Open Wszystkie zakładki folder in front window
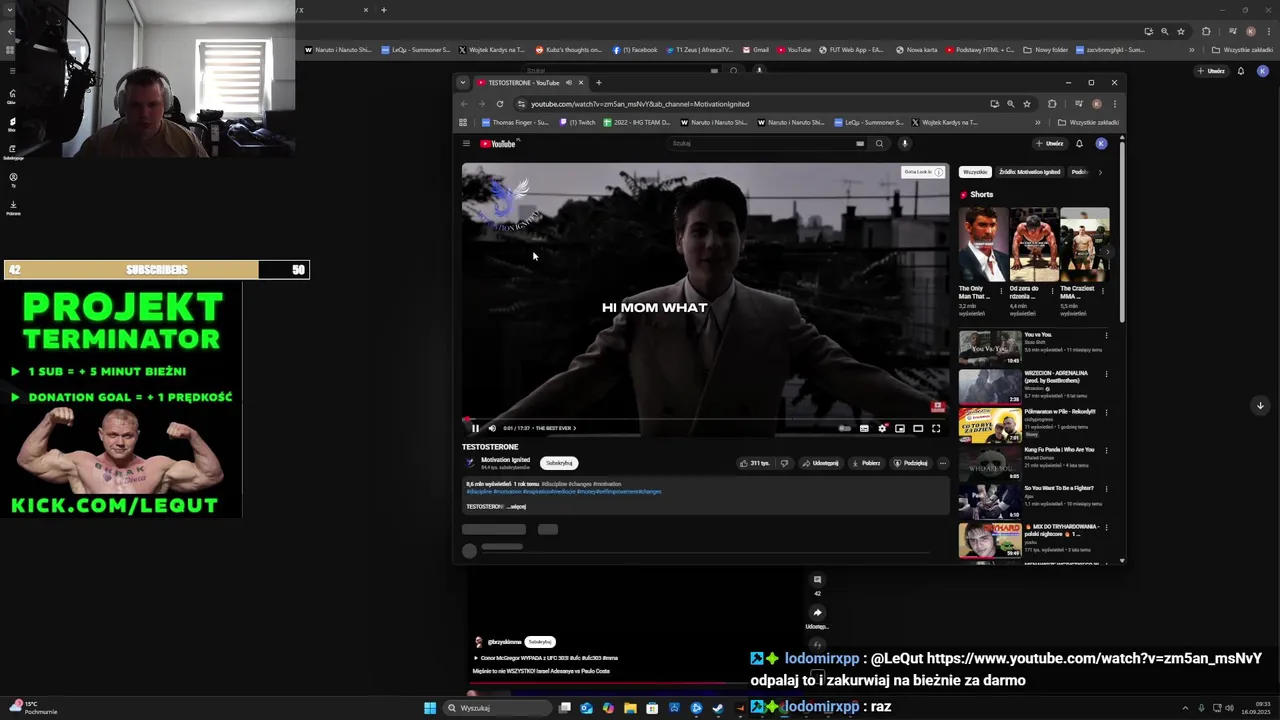The width and height of the screenshot is (1280, 720). pyautogui.click(x=1088, y=123)
